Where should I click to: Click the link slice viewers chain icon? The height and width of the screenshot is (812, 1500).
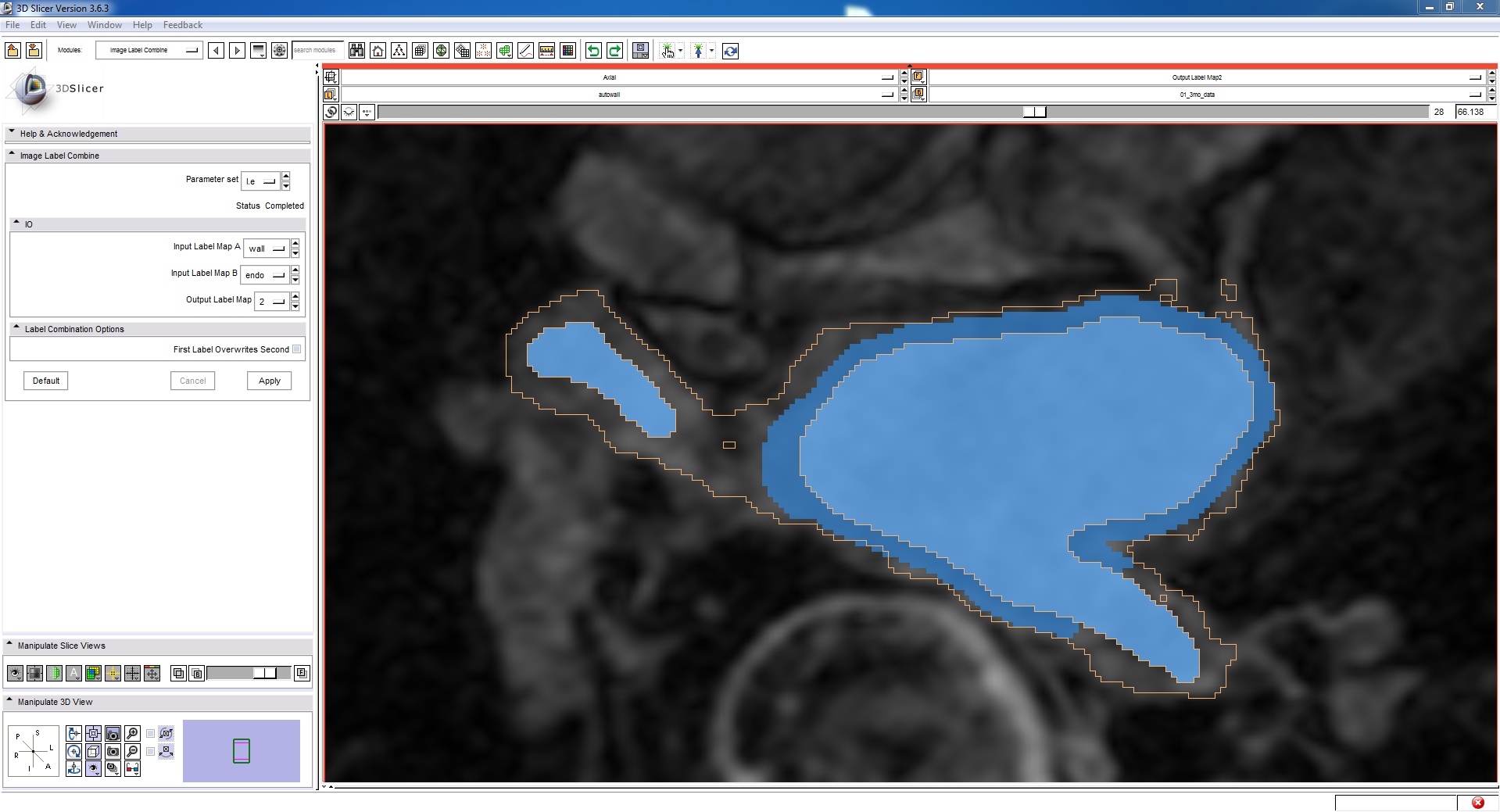click(331, 112)
